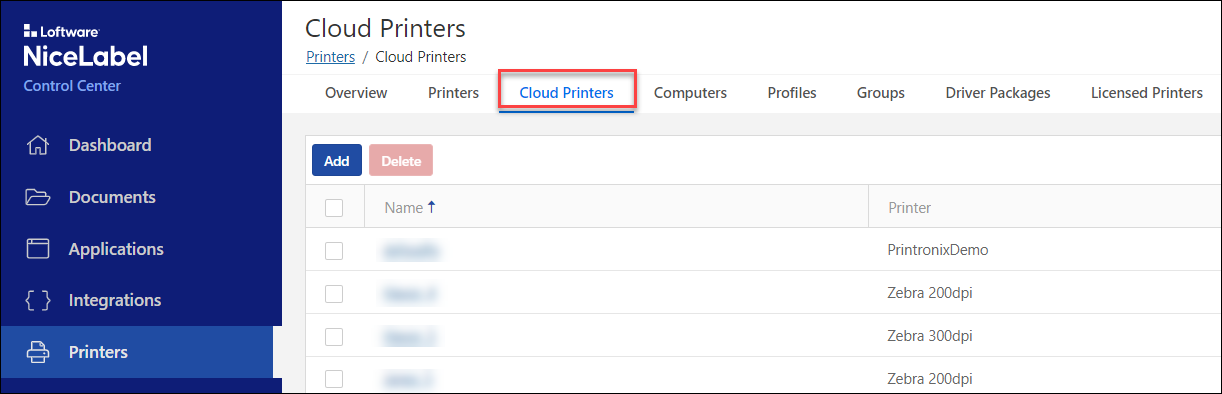
Task: Open the Profiles tab
Action: point(792,93)
